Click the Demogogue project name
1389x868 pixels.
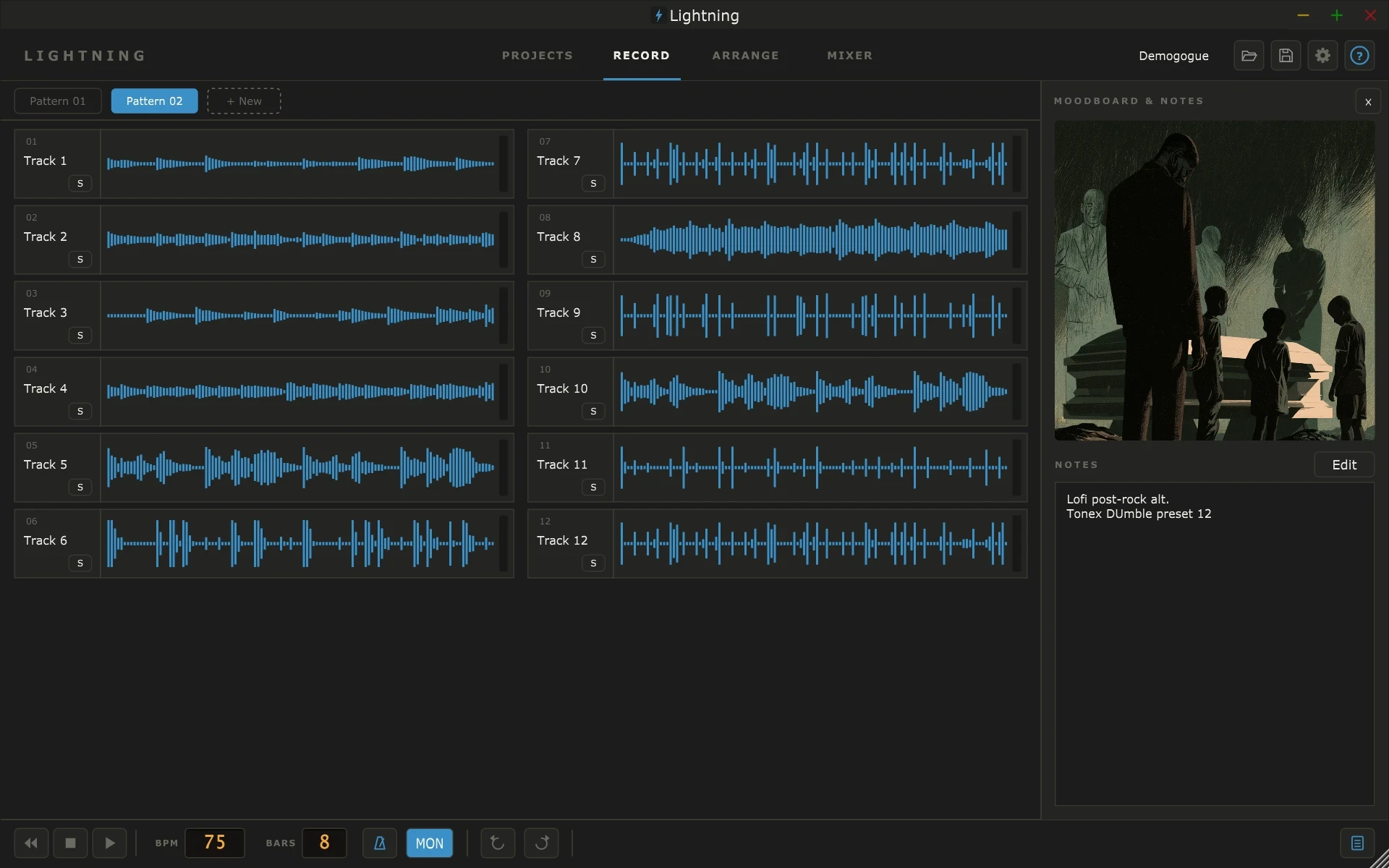coord(1173,56)
